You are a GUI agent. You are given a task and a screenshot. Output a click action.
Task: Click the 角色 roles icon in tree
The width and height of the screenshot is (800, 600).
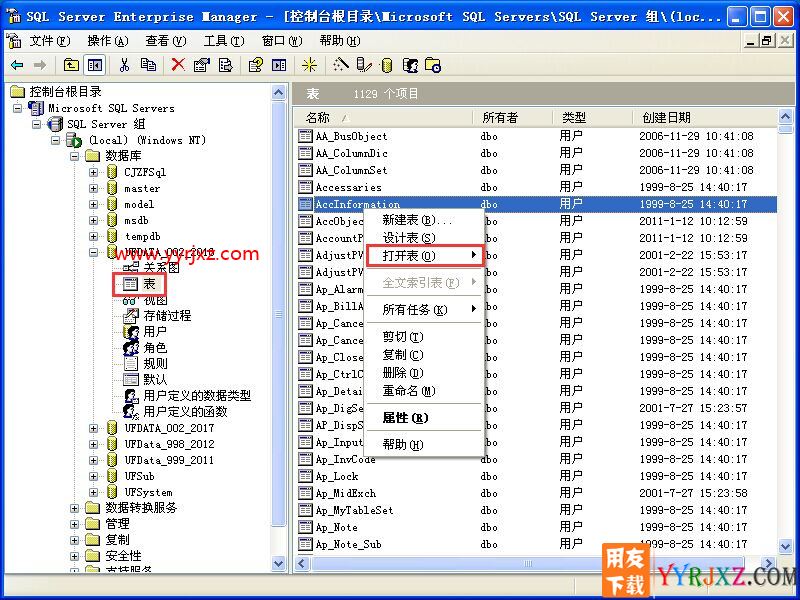131,347
